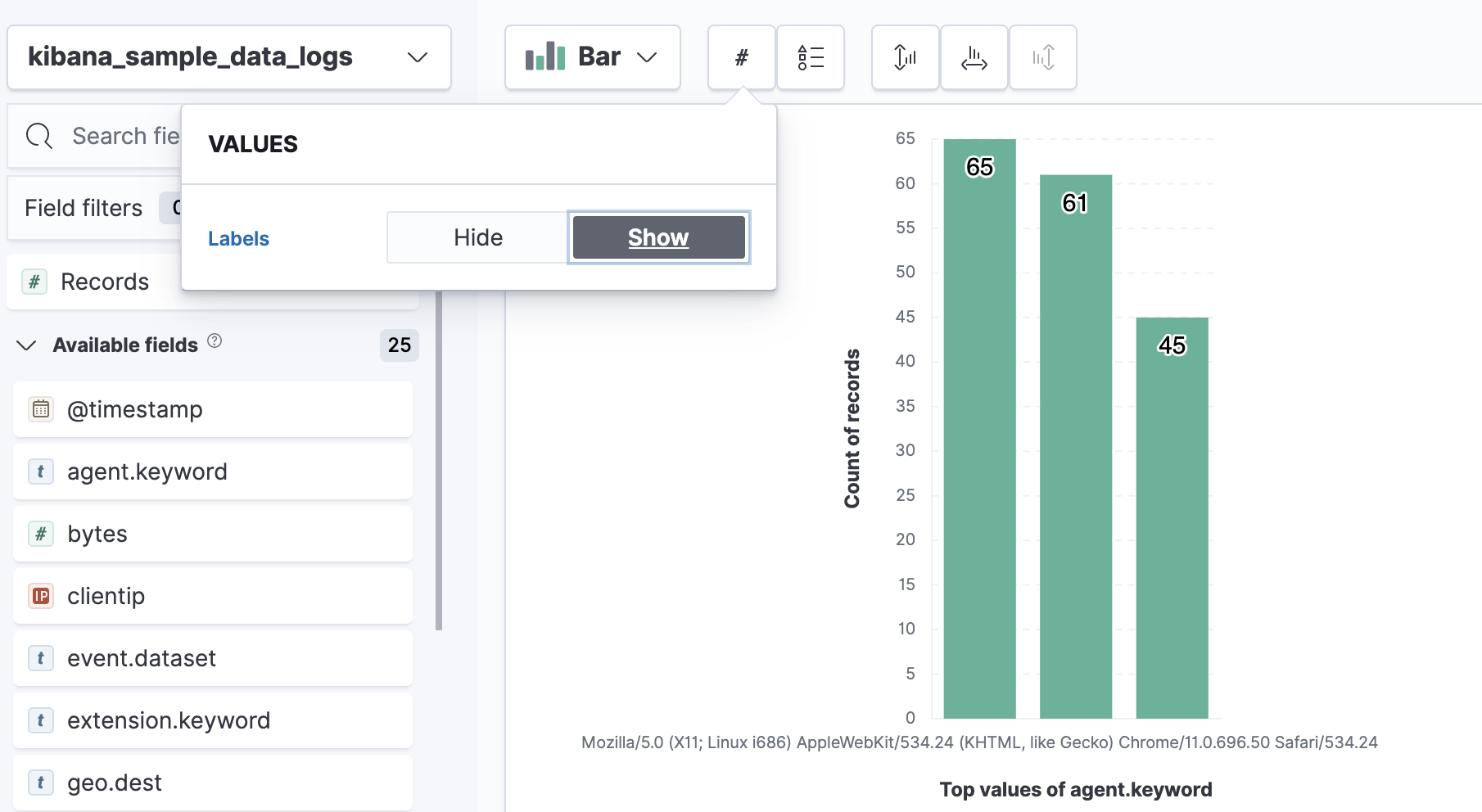Screen dimensions: 1482x812
Task: Switch labels to Hide
Action: tap(477, 237)
